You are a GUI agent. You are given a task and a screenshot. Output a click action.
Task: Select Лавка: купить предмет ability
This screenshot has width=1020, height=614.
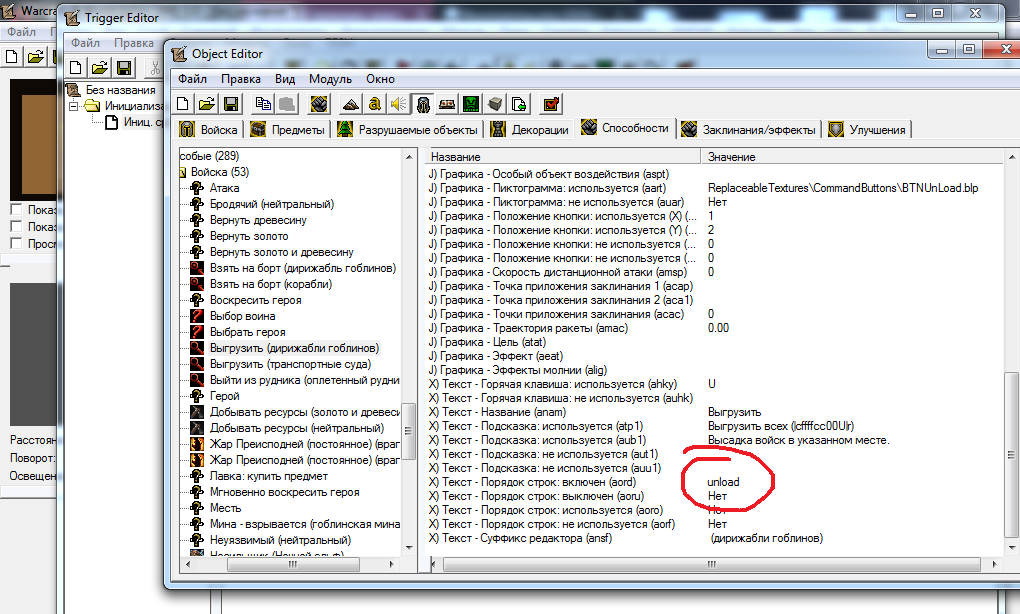point(269,476)
